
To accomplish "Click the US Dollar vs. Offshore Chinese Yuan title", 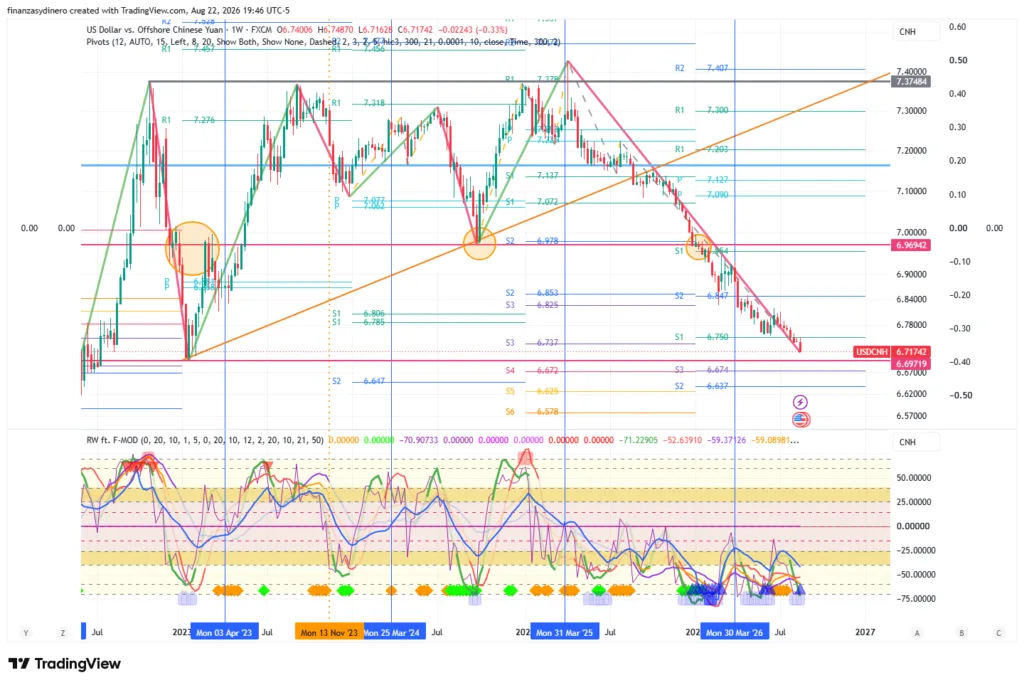I will [155, 29].
